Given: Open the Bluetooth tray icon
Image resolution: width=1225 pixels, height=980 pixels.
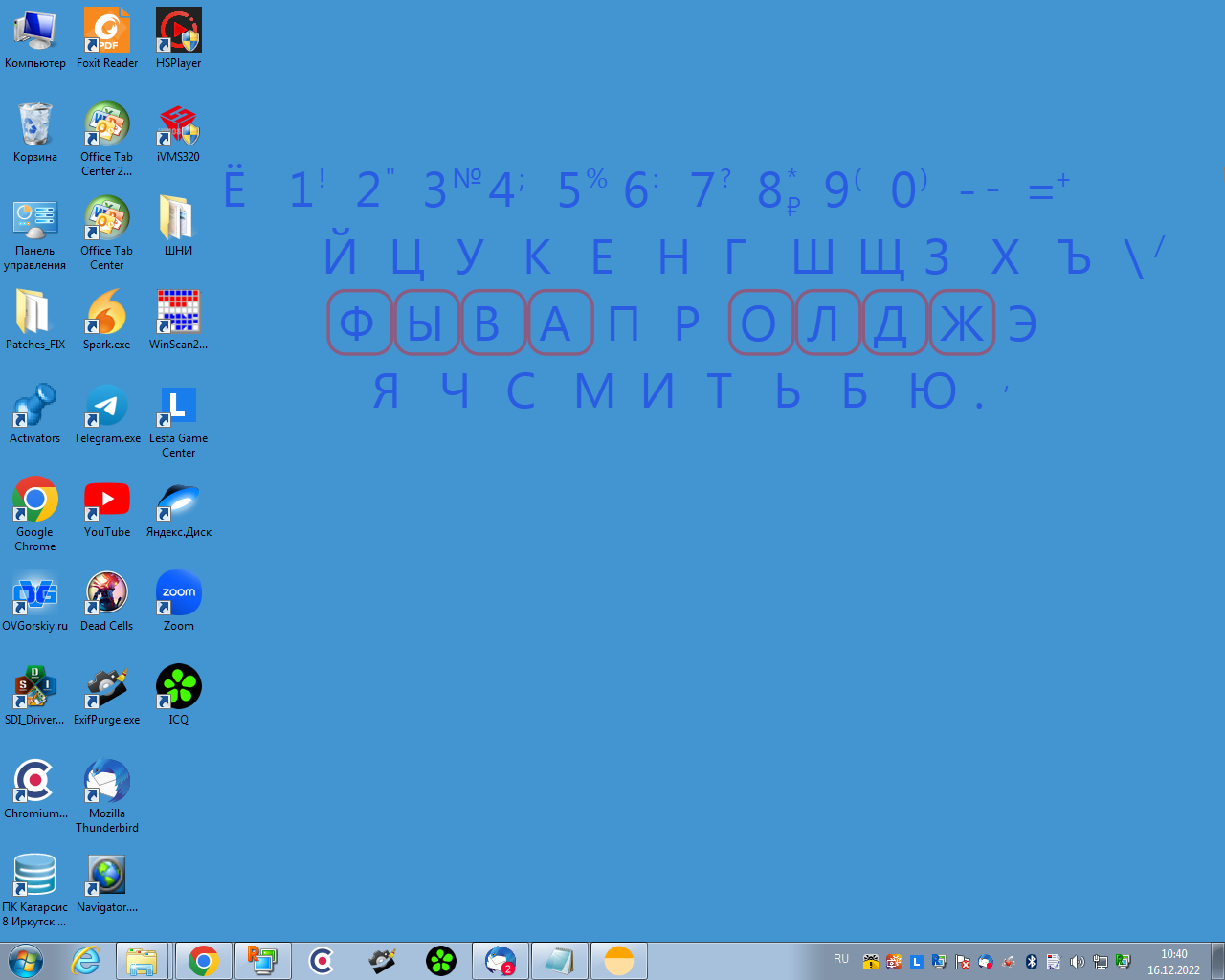Looking at the screenshot, I should coord(1032,962).
